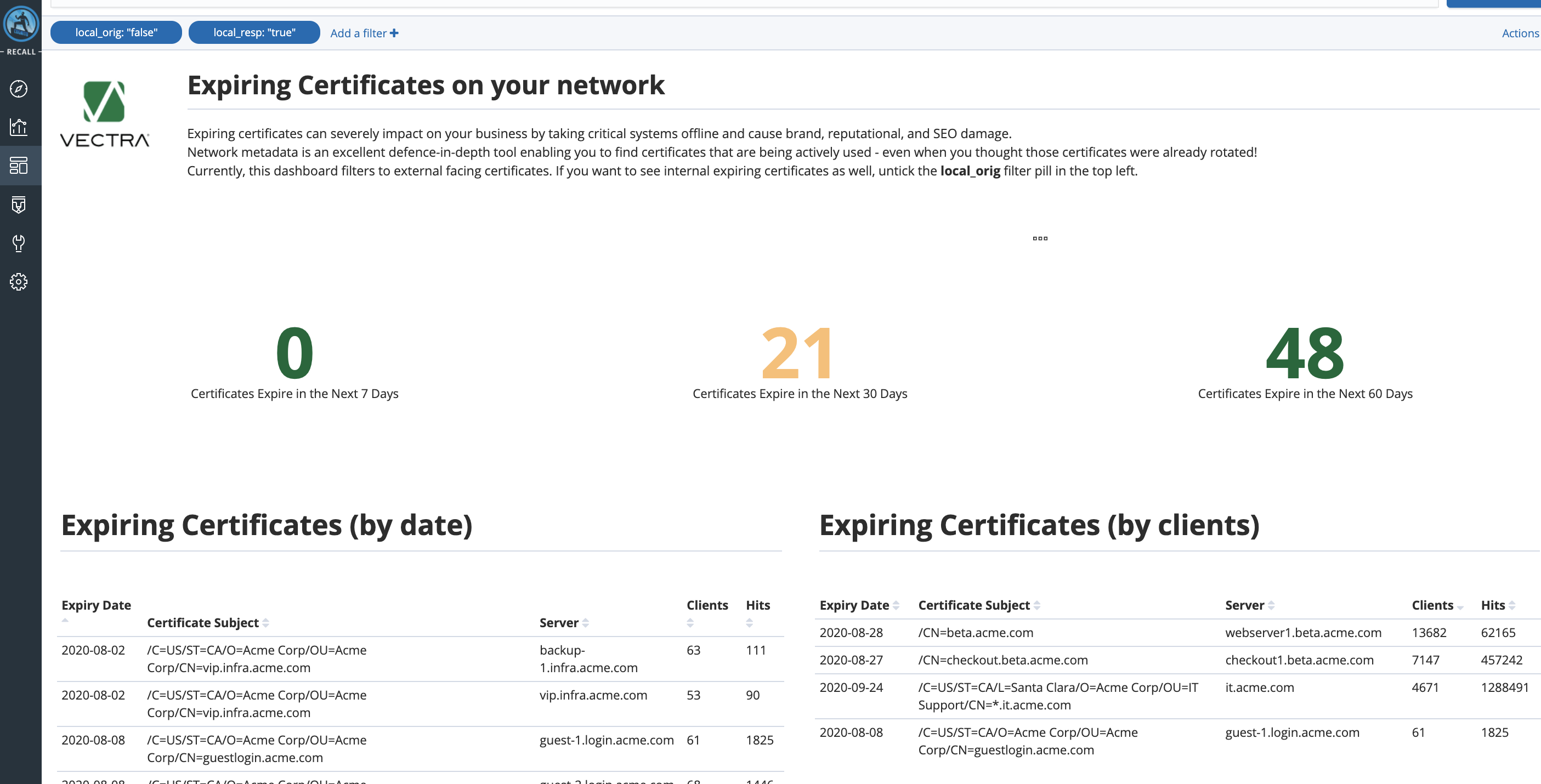1541x784 pixels.
Task: Open Dev Tools via the wrench icon
Action: (x=19, y=243)
